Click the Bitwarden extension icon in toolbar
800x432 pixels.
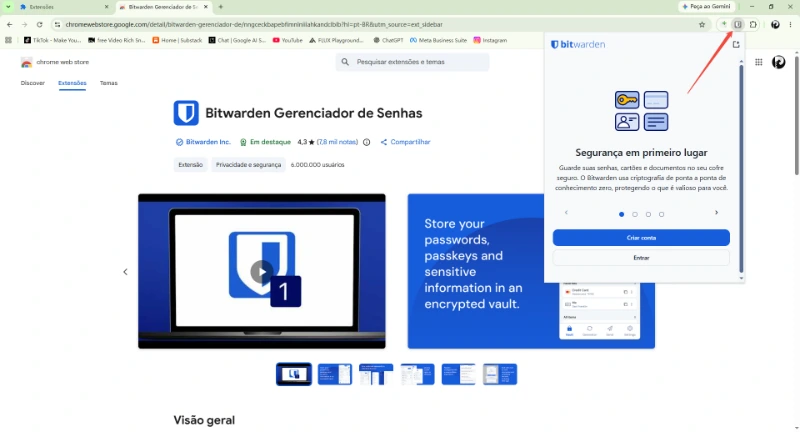pos(738,24)
